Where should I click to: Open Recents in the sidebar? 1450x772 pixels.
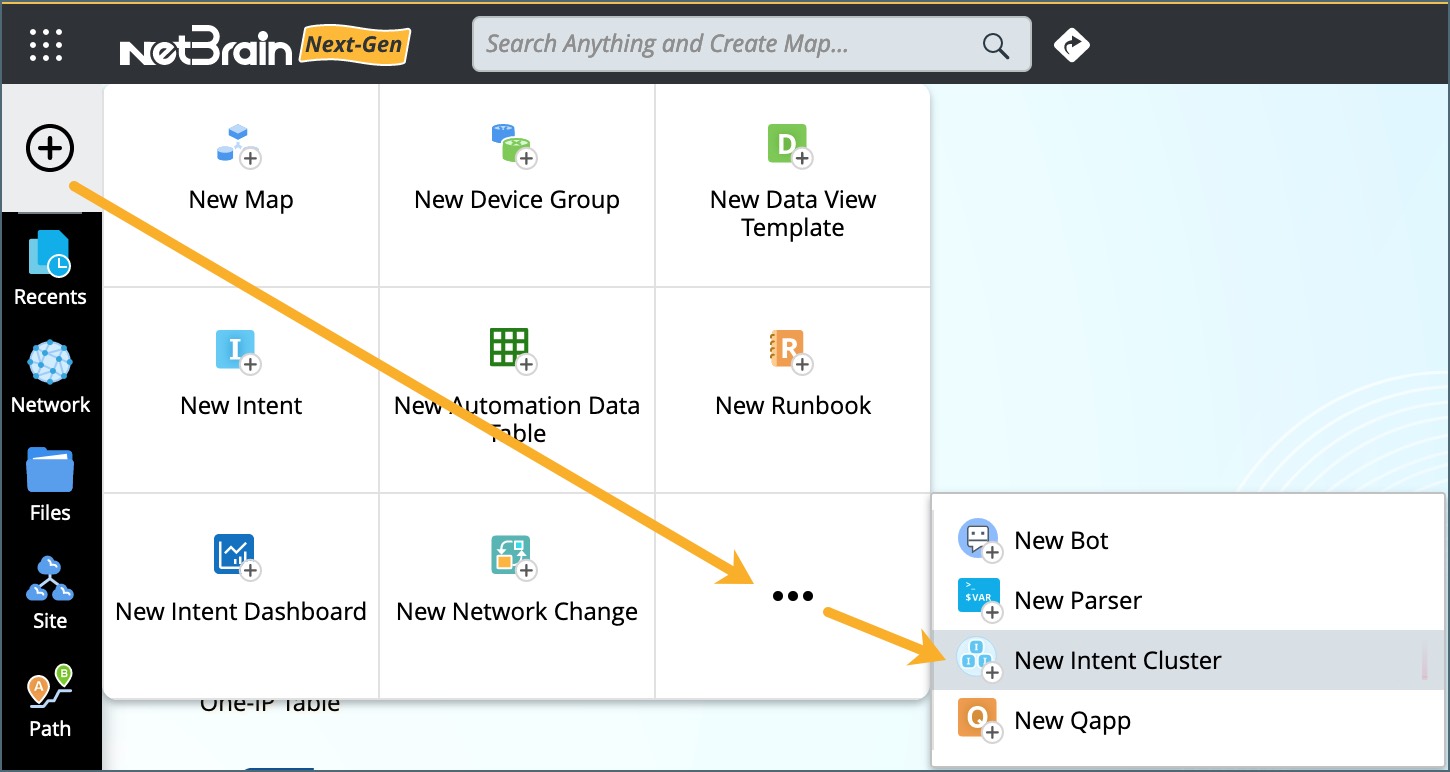50,268
